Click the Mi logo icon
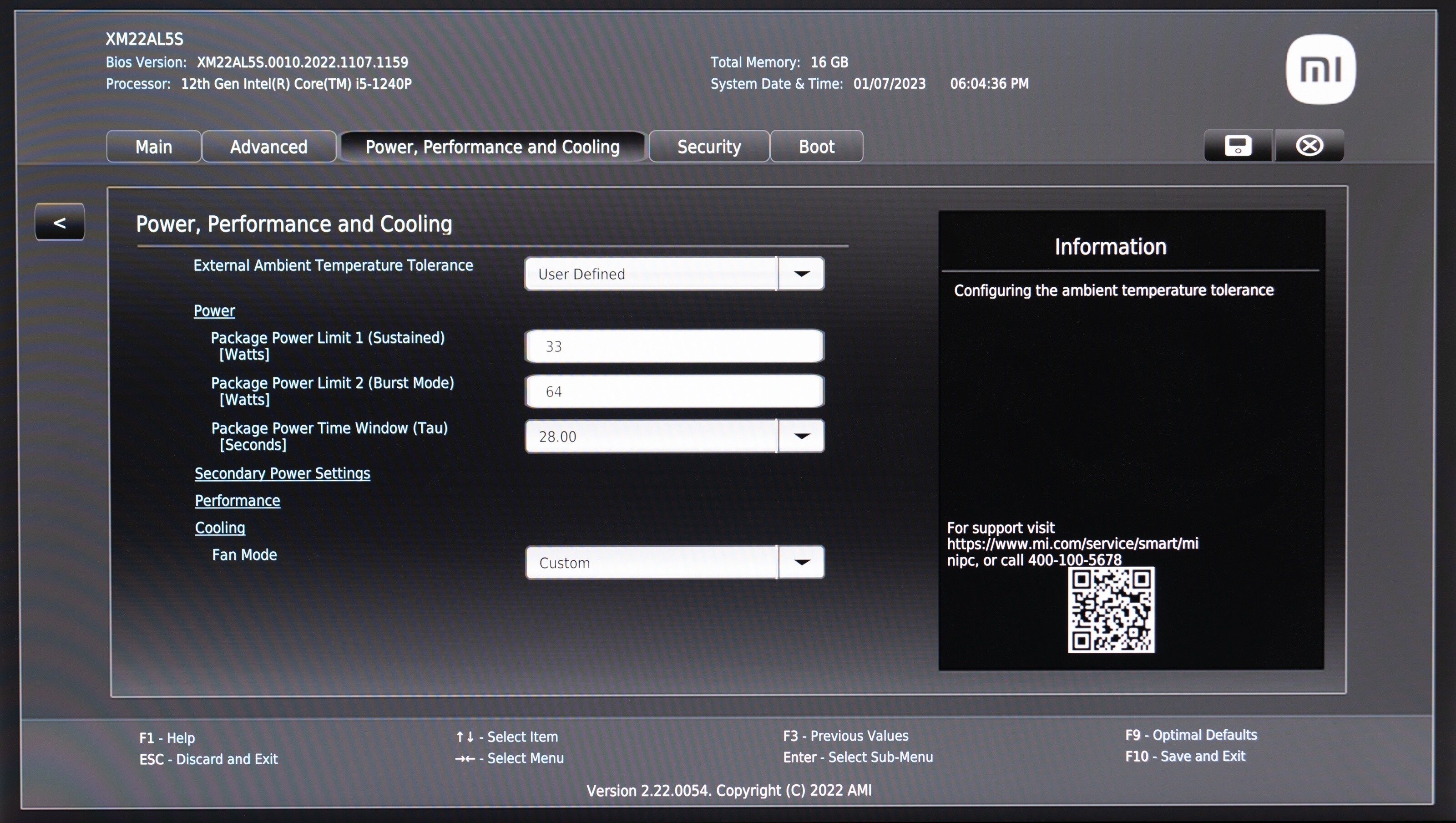The height and width of the screenshot is (823, 1456). [x=1320, y=70]
